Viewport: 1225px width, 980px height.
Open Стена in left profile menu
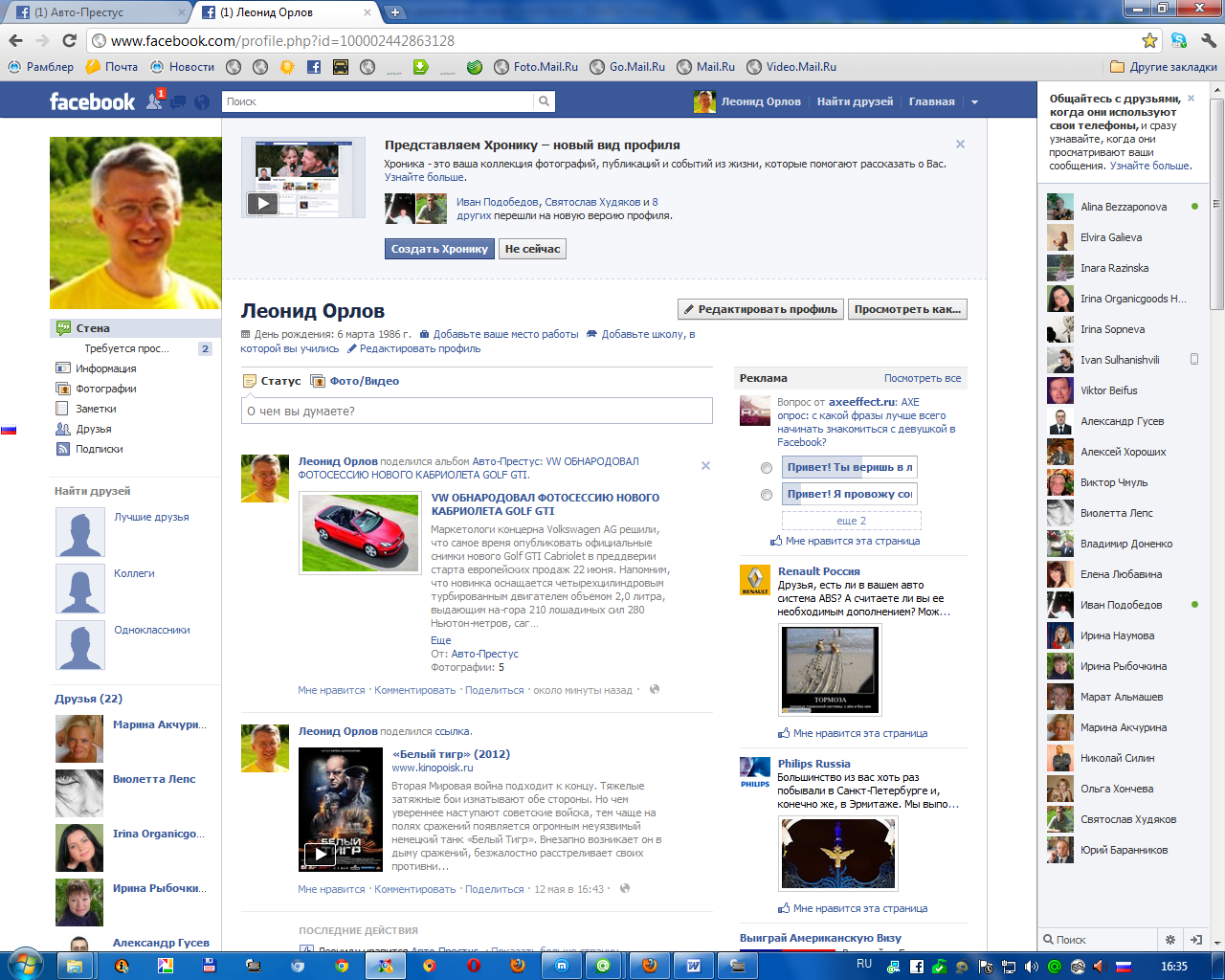[x=135, y=328]
